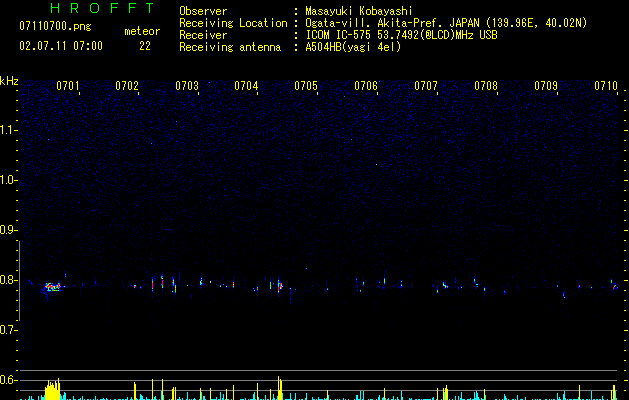
Task: Click the 0701 time marker
Action: coord(67,86)
